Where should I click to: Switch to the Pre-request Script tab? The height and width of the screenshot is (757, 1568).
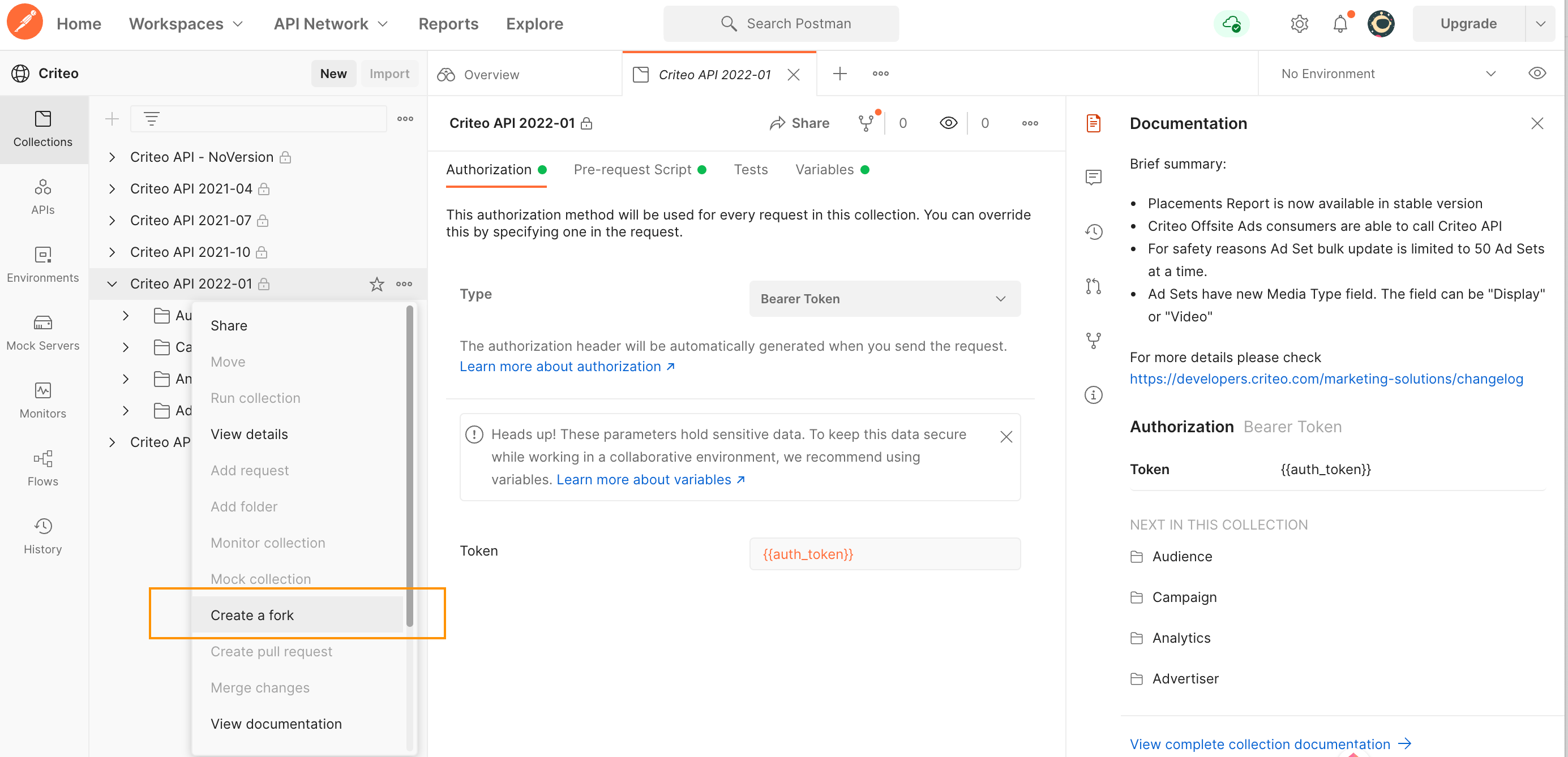640,170
